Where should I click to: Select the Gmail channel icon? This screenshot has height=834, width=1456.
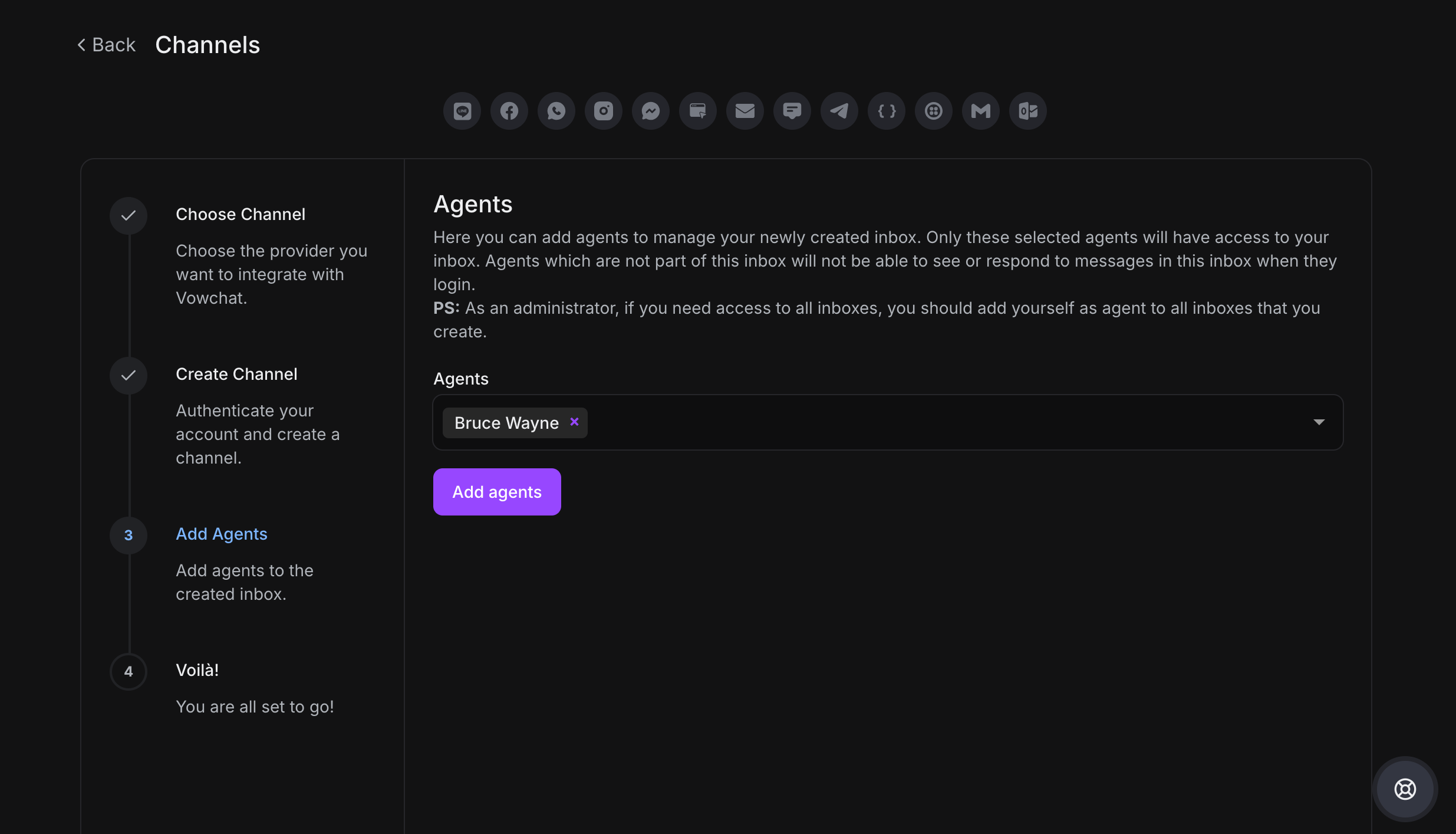click(981, 111)
